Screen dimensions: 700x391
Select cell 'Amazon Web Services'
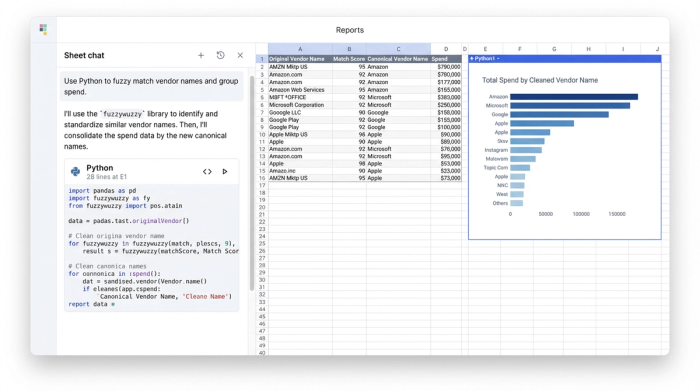(300, 90)
